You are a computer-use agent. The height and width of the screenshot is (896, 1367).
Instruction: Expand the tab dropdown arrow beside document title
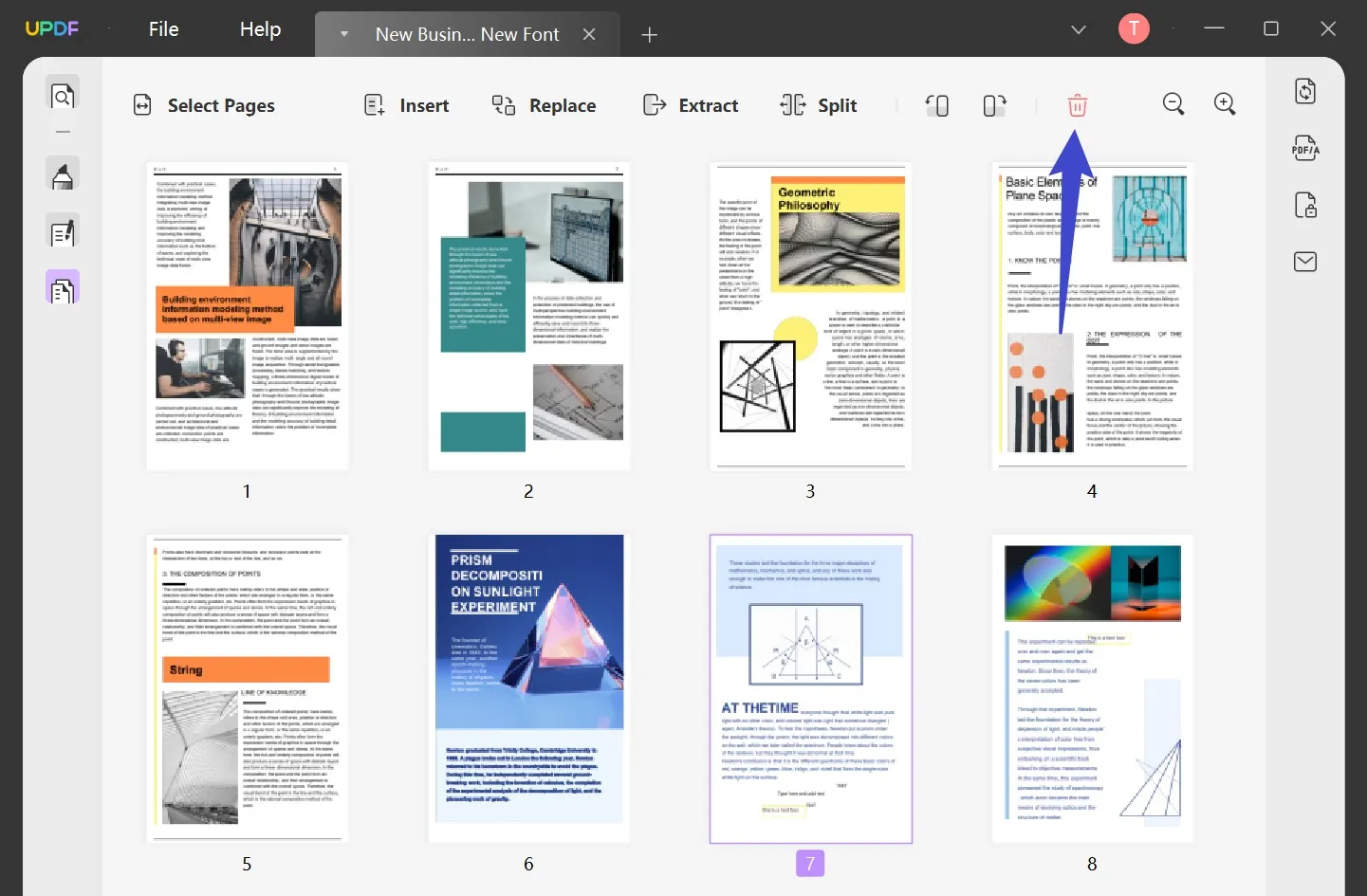pos(344,34)
